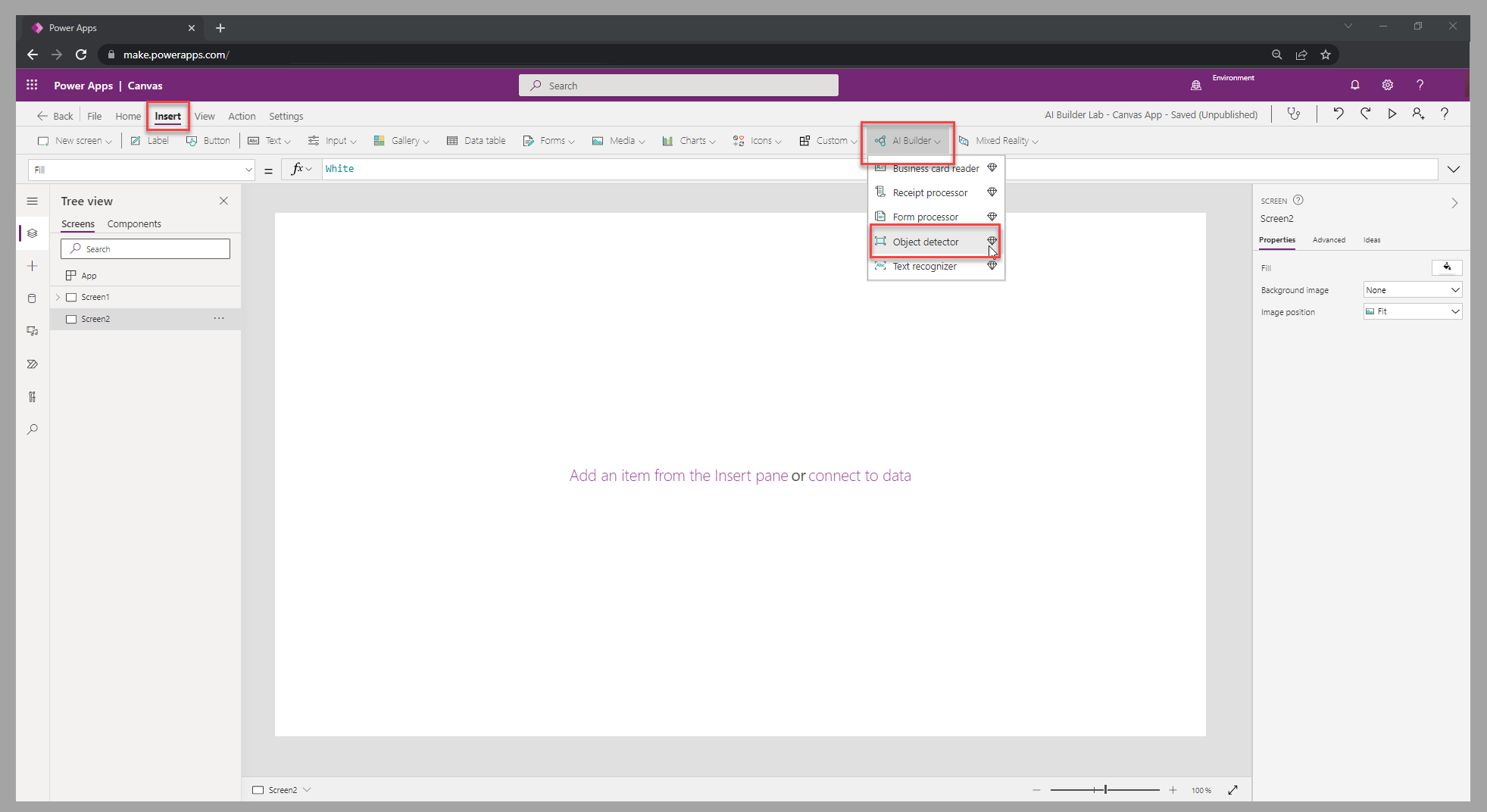
Task: Click the connect to data link
Action: coord(860,475)
